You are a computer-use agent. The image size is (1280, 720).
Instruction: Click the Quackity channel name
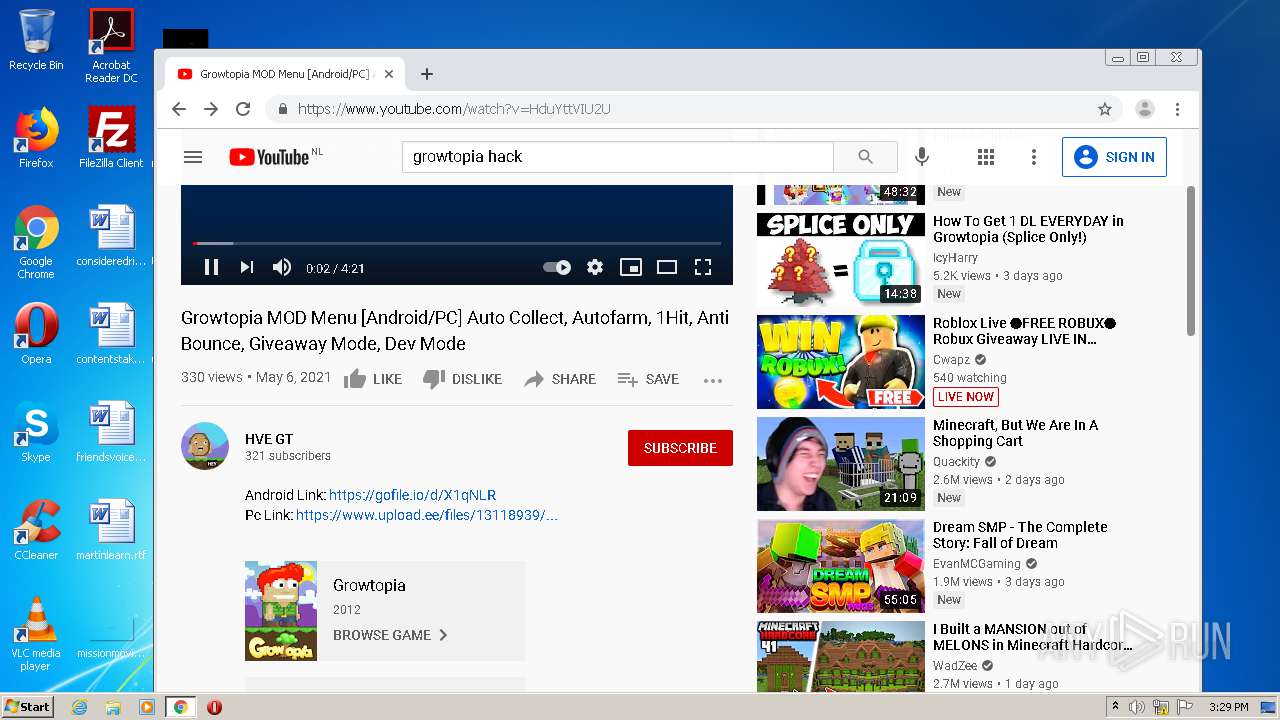957,462
